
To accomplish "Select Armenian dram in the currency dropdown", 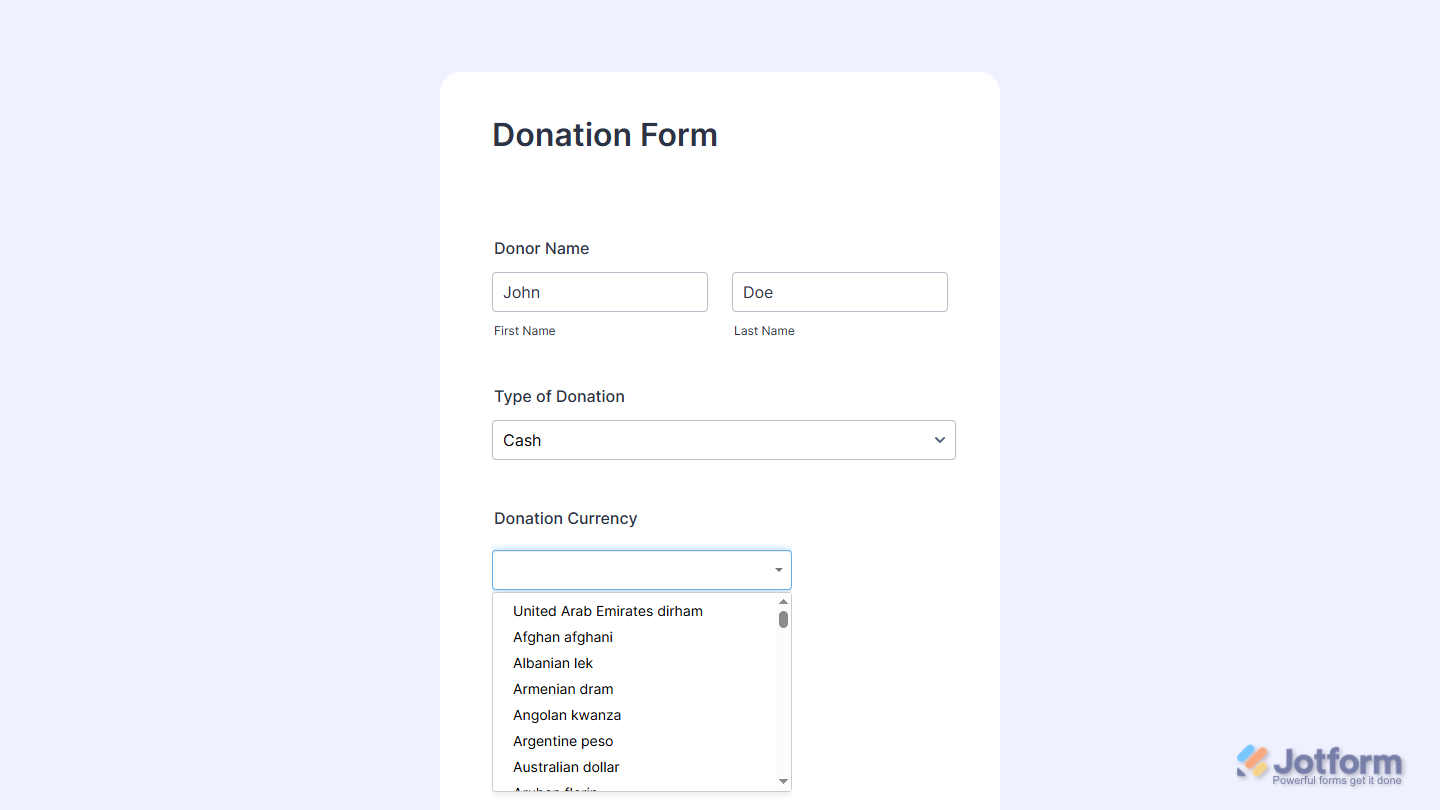I will pos(563,689).
